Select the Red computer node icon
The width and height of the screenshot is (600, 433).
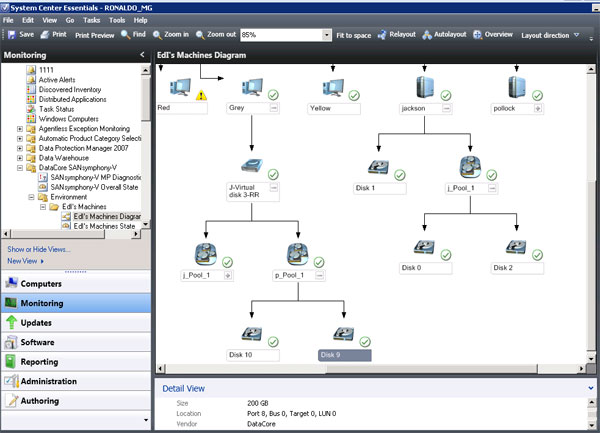[180, 87]
